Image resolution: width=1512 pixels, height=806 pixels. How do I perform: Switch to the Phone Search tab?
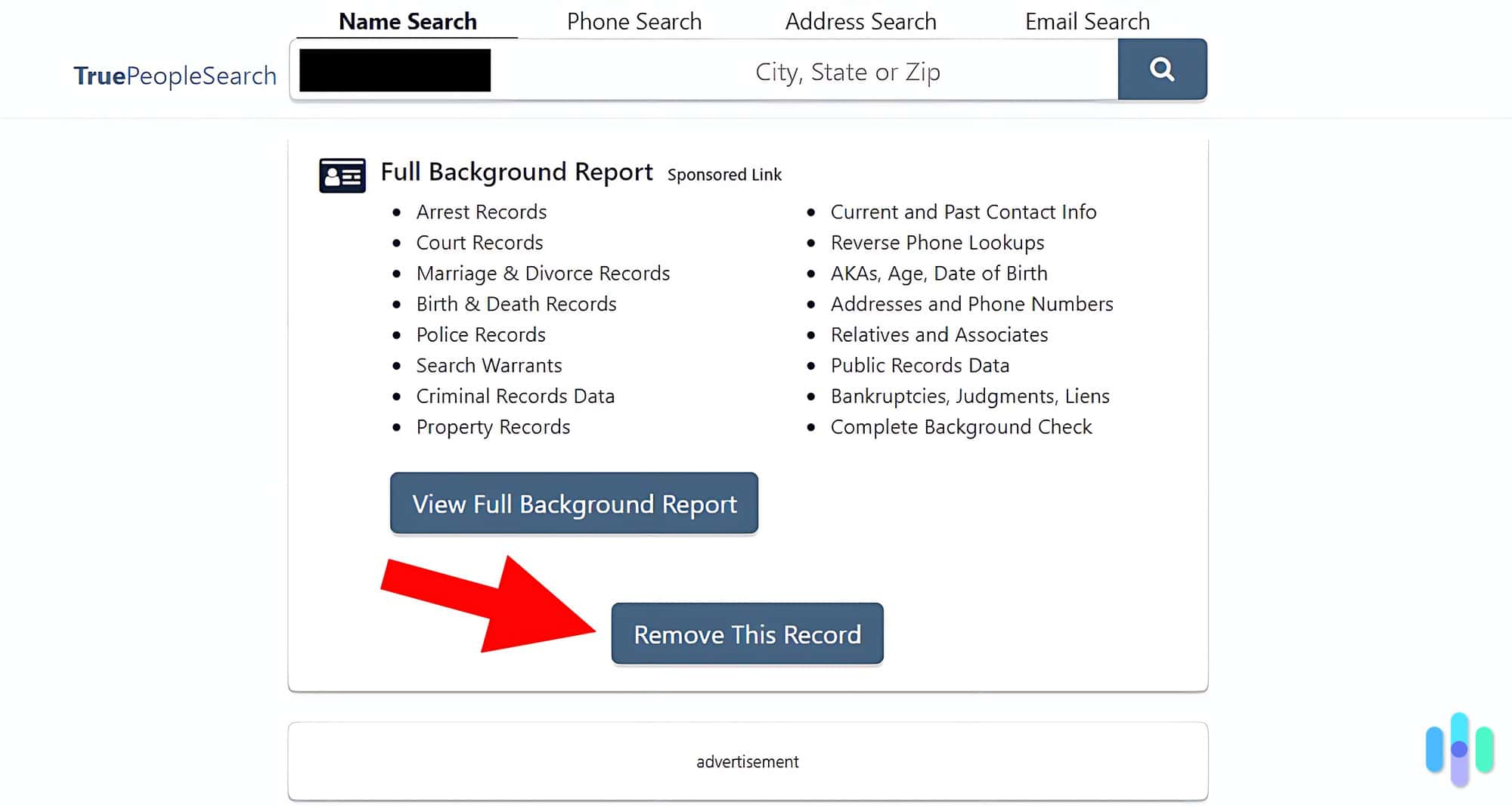point(634,21)
